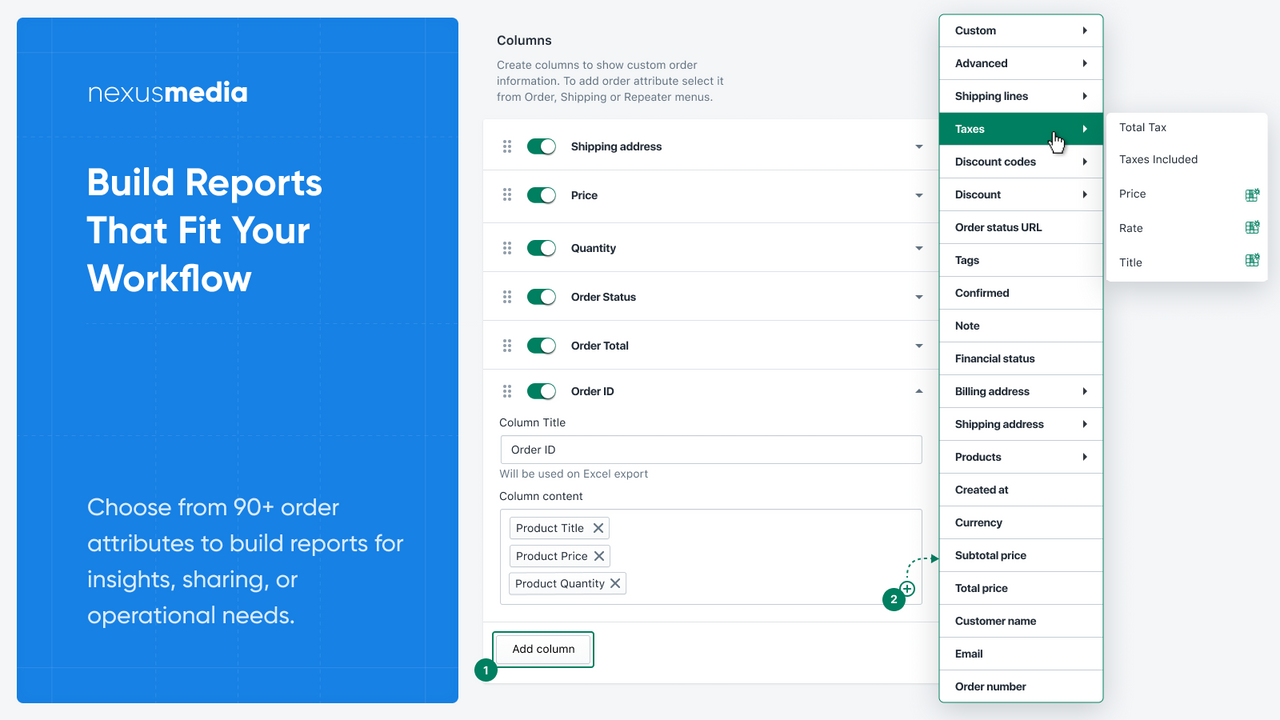Click the drag handle beside Order Total column

tap(507, 346)
